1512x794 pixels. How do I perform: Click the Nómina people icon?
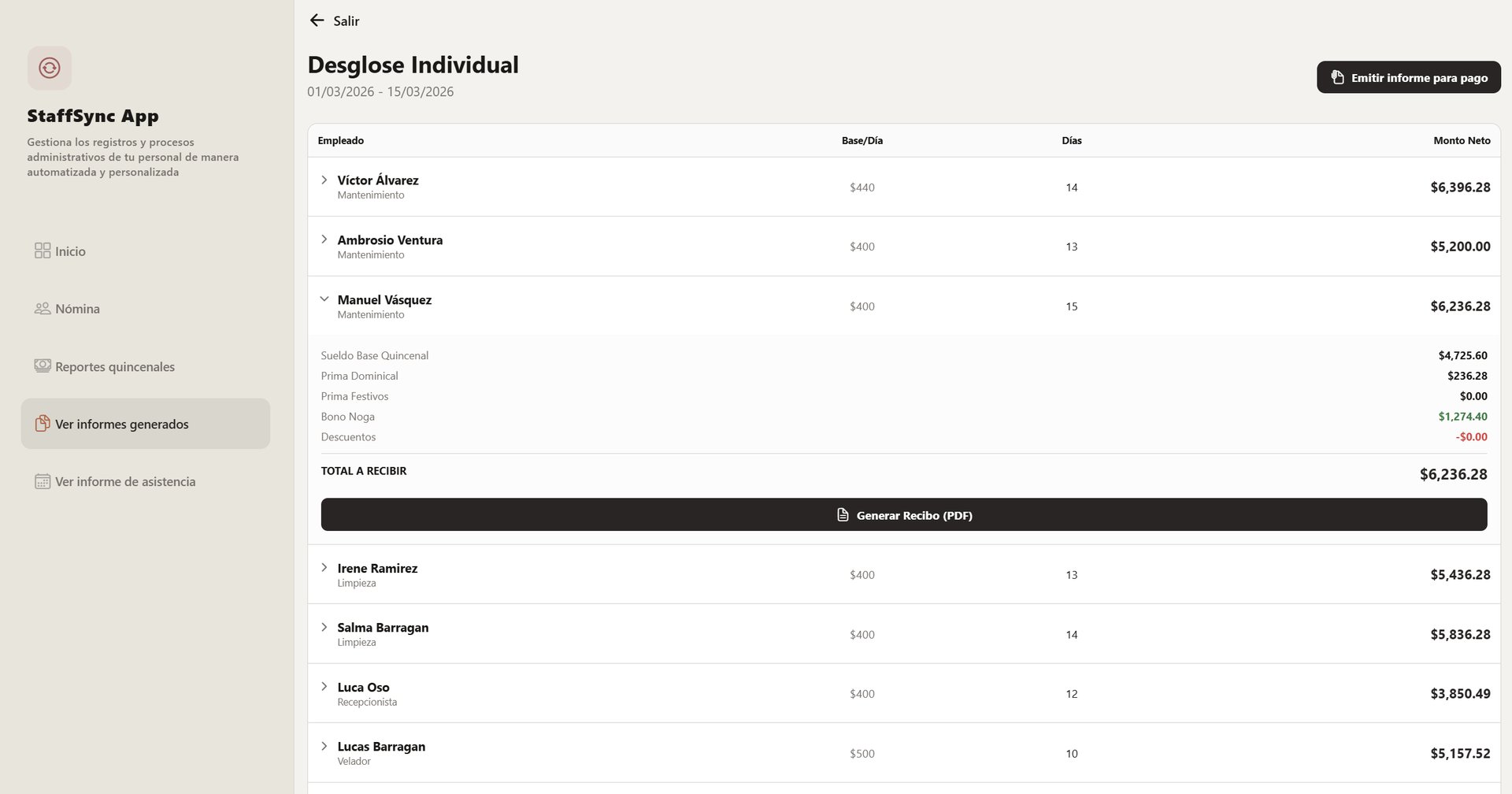43,309
